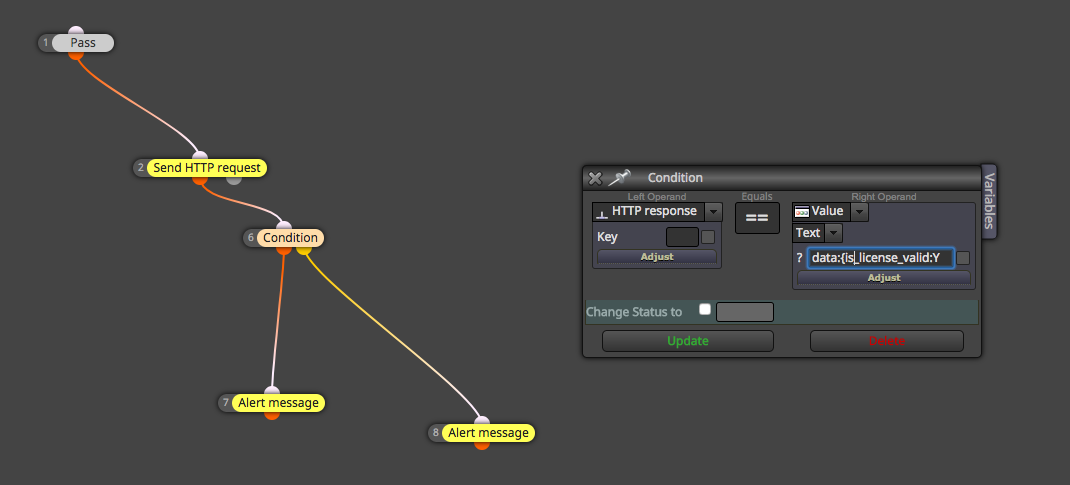Click the number 2 badge on Send HTTP request
1070x485 pixels.
point(141,168)
